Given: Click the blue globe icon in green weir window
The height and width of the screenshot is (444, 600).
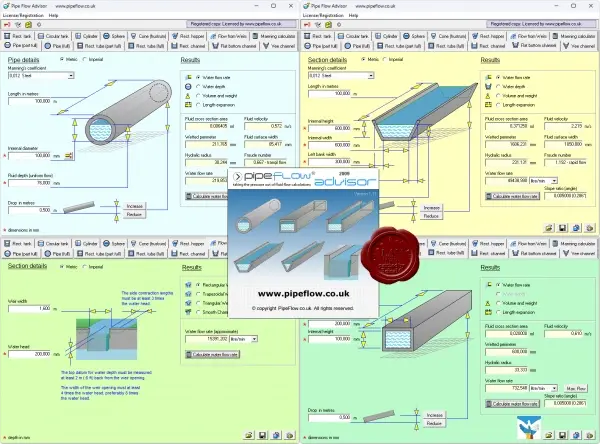Looking at the screenshot, I should (x=276, y=435).
